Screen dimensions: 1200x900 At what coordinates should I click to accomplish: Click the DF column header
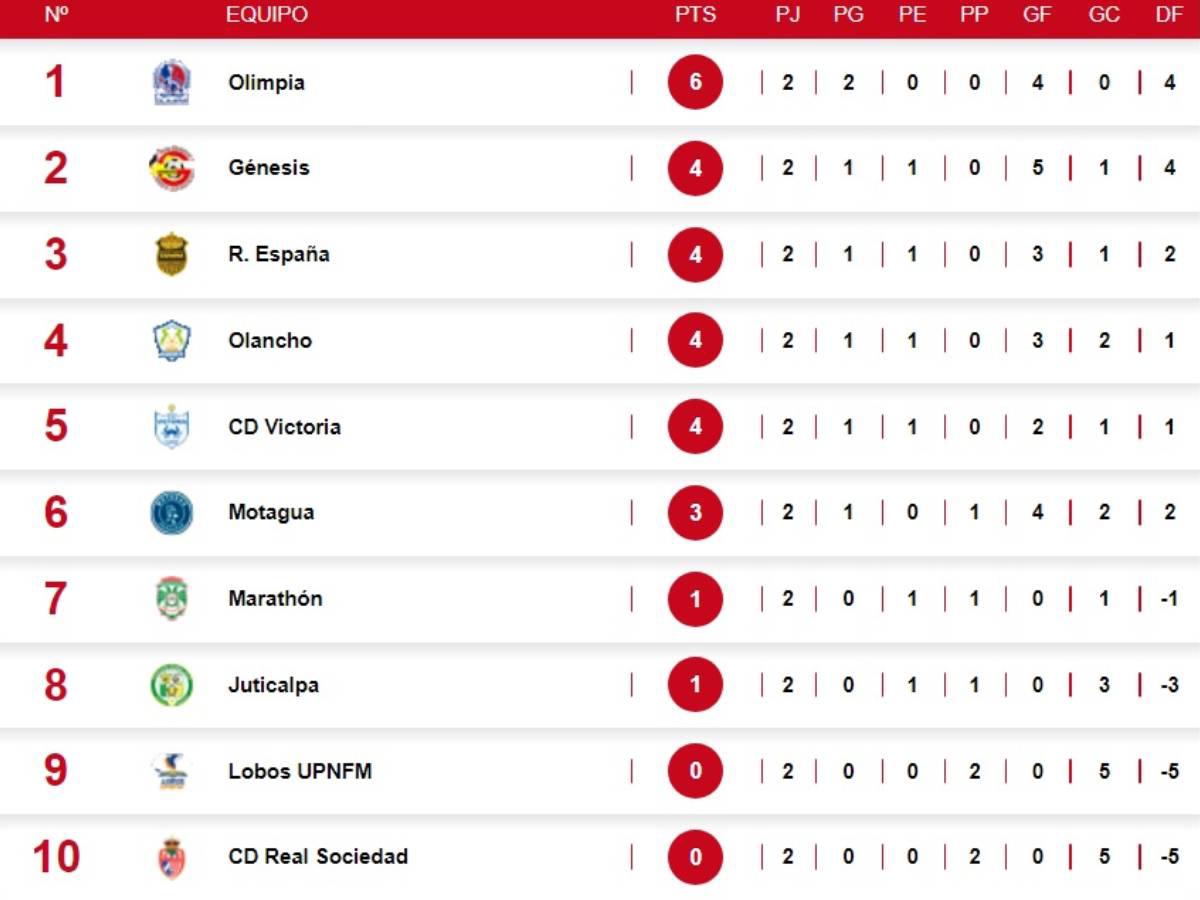coord(1169,15)
